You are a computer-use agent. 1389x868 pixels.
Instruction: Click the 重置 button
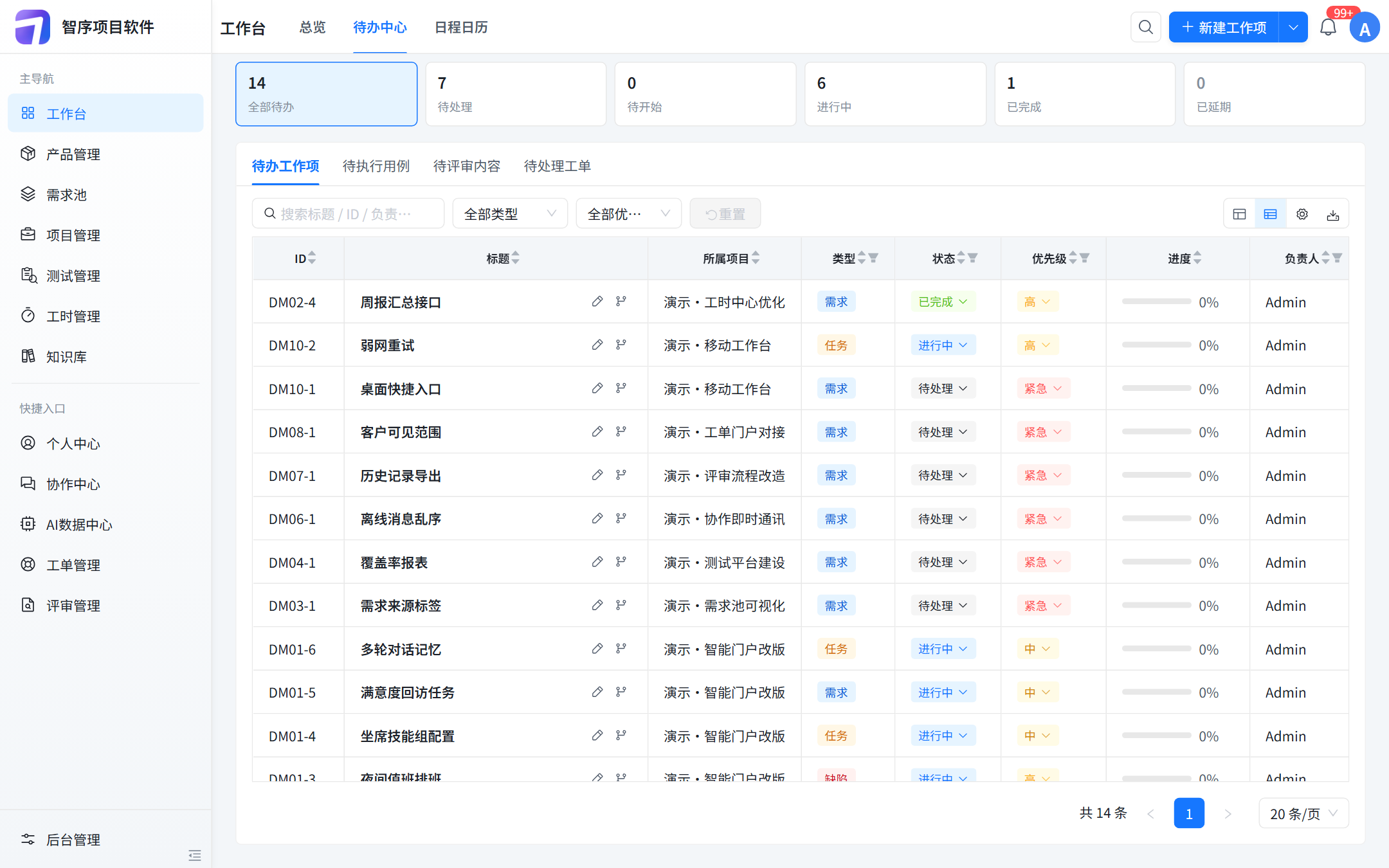click(x=725, y=213)
